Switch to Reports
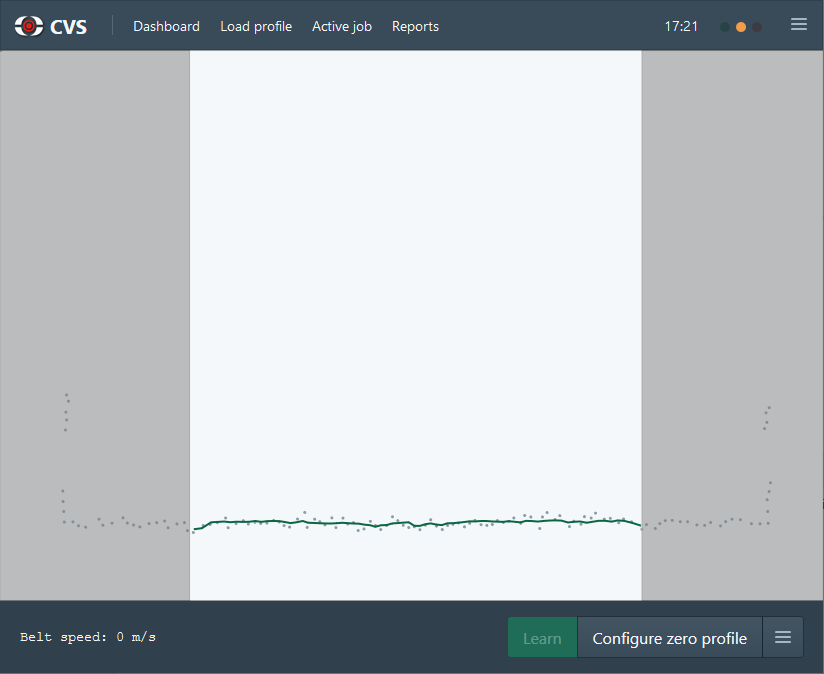 [x=415, y=26]
